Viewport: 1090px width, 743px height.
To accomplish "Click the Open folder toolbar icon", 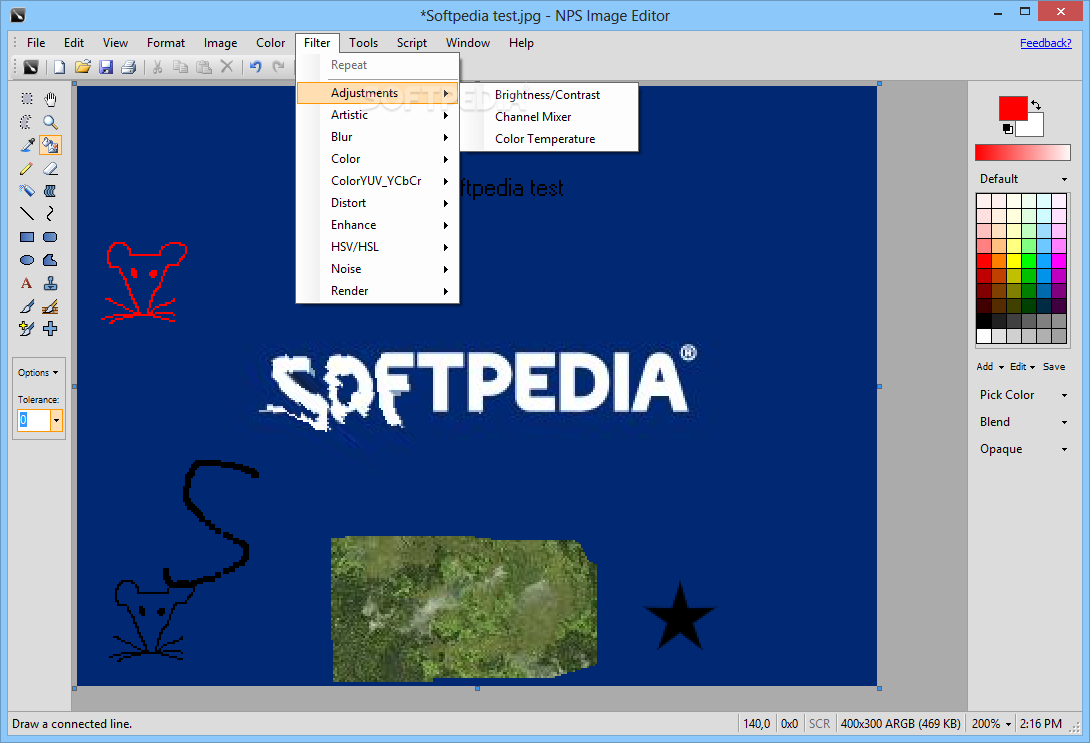I will [83, 67].
